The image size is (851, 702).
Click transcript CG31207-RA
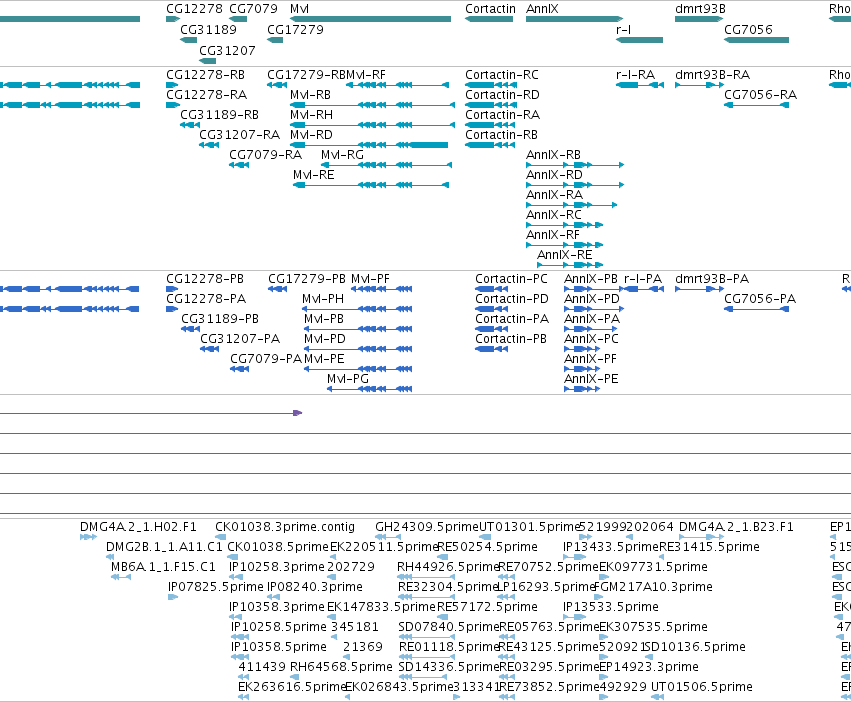(209, 145)
